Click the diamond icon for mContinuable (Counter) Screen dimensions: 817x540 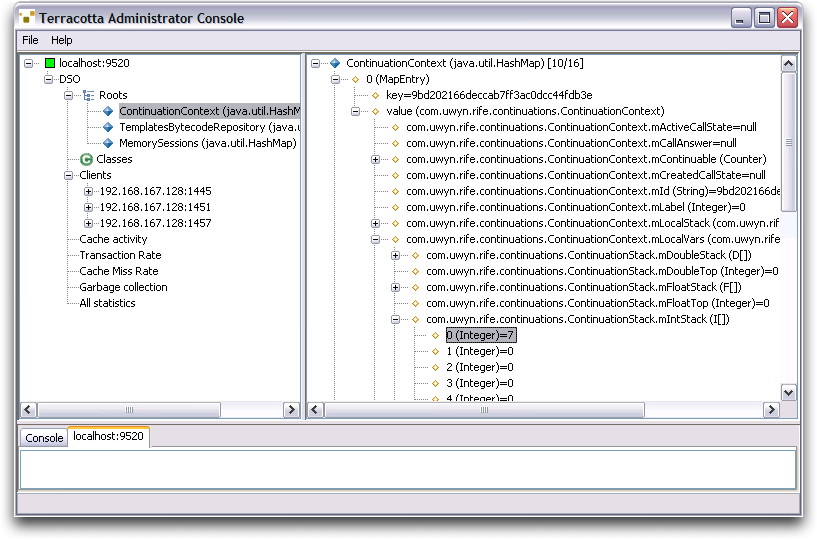tap(395, 159)
